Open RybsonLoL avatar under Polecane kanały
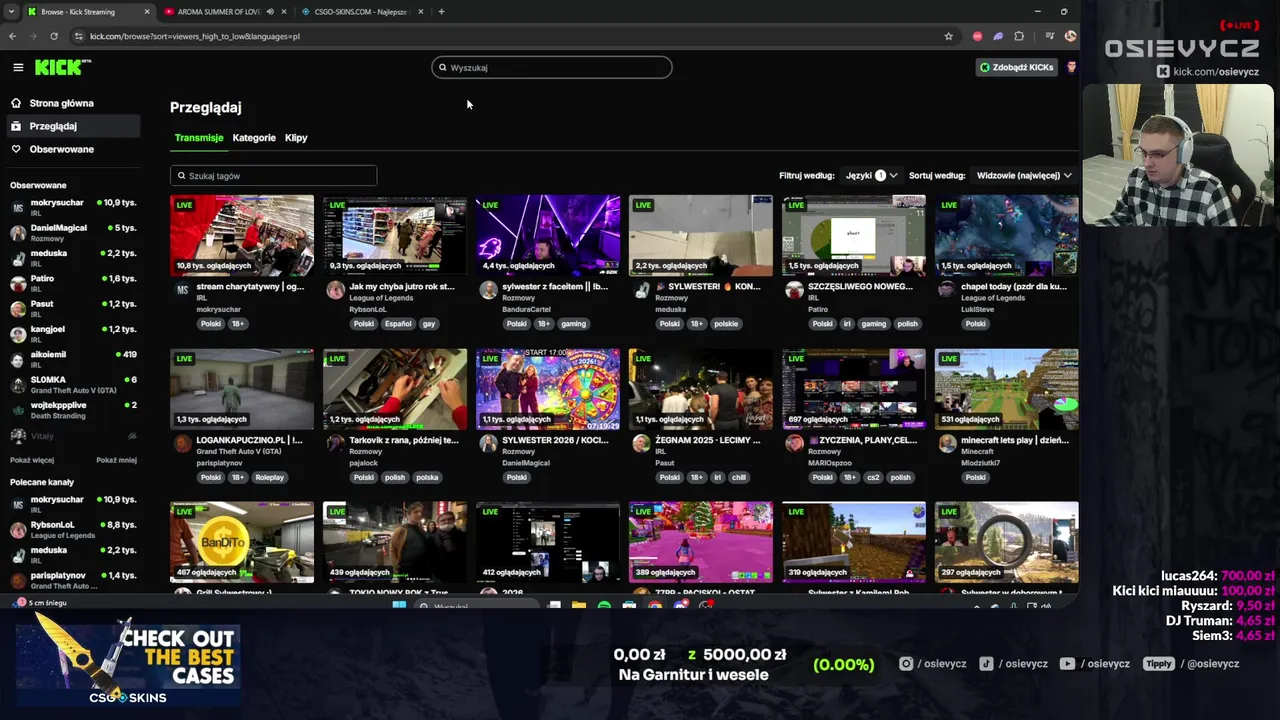Viewport: 1280px width, 720px height. point(18,530)
